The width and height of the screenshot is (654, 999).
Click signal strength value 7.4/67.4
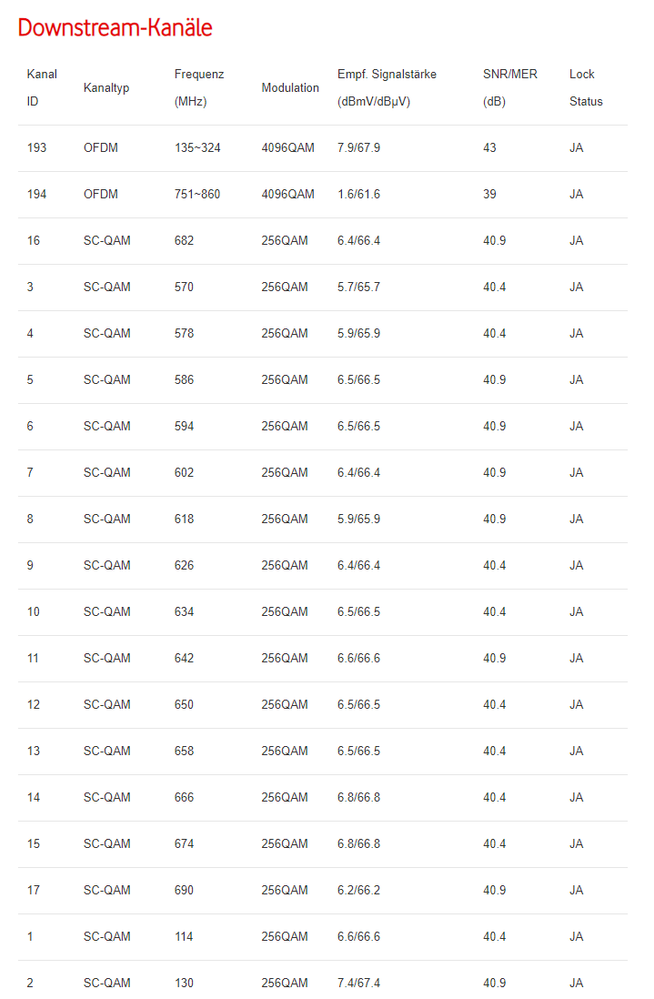[x=359, y=983]
